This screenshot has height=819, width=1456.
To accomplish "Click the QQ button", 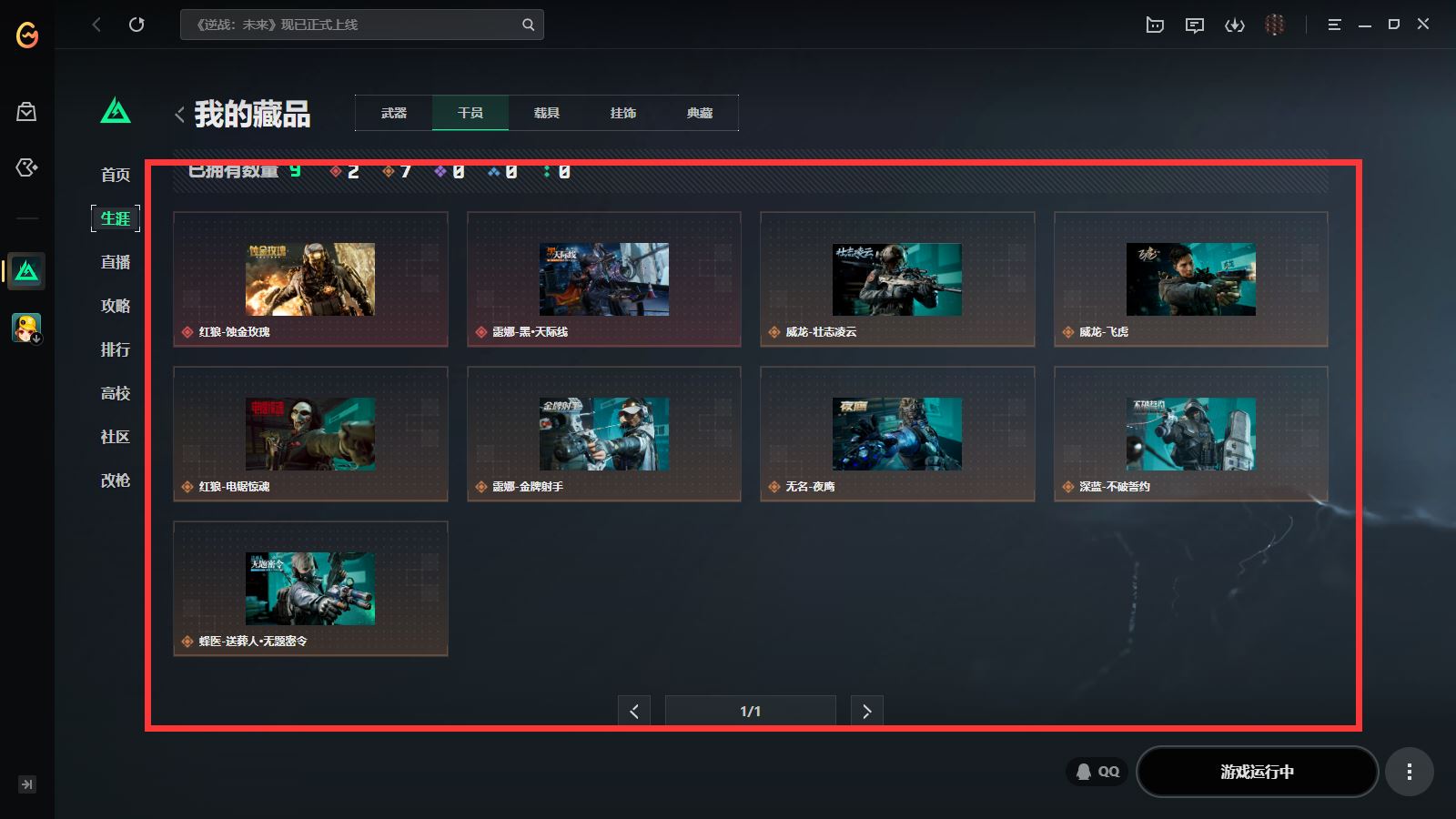I will [x=1097, y=772].
